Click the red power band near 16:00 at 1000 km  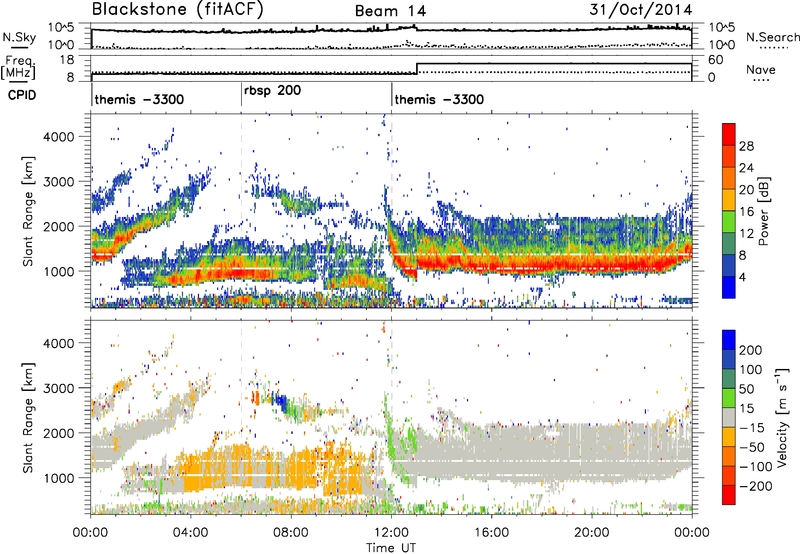click(491, 264)
